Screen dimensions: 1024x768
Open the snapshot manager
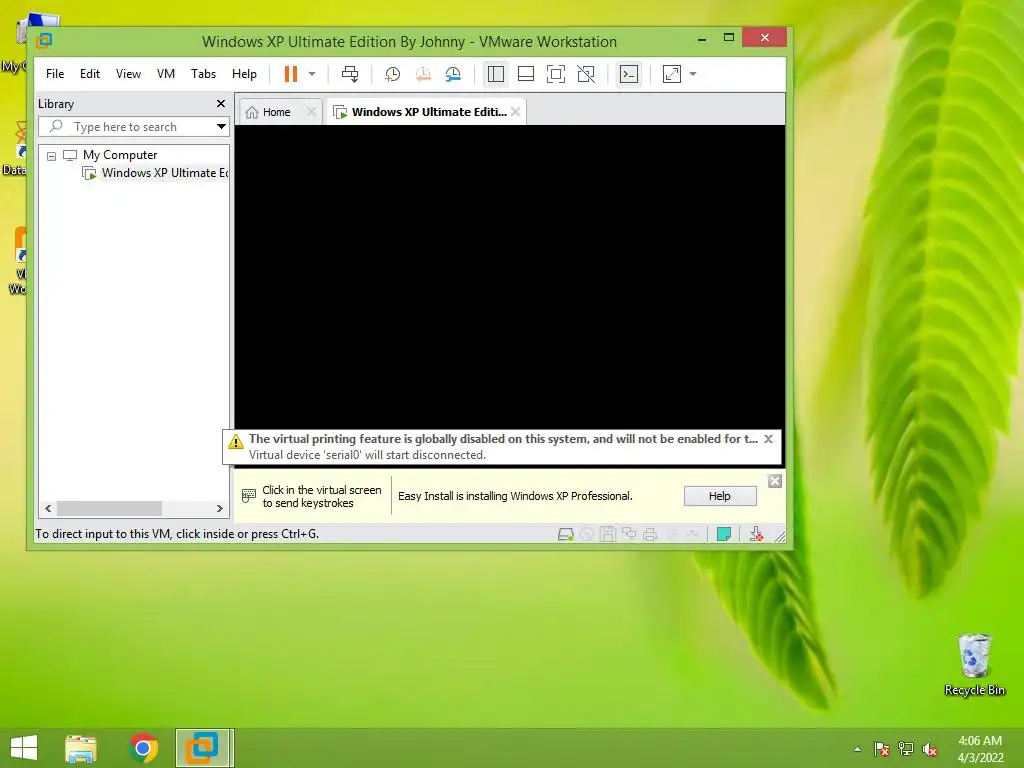point(453,74)
